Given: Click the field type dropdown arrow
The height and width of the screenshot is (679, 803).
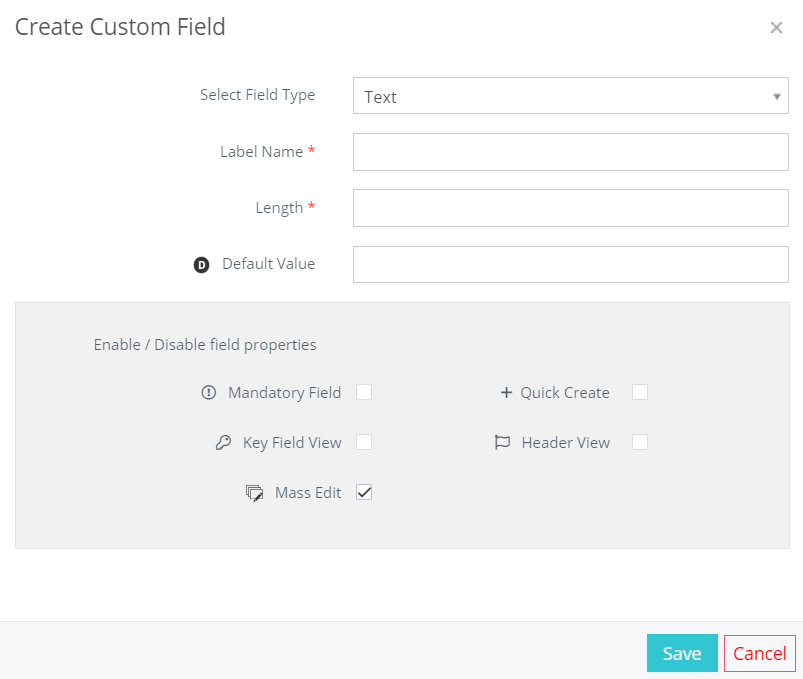Looking at the screenshot, I should click(x=776, y=96).
